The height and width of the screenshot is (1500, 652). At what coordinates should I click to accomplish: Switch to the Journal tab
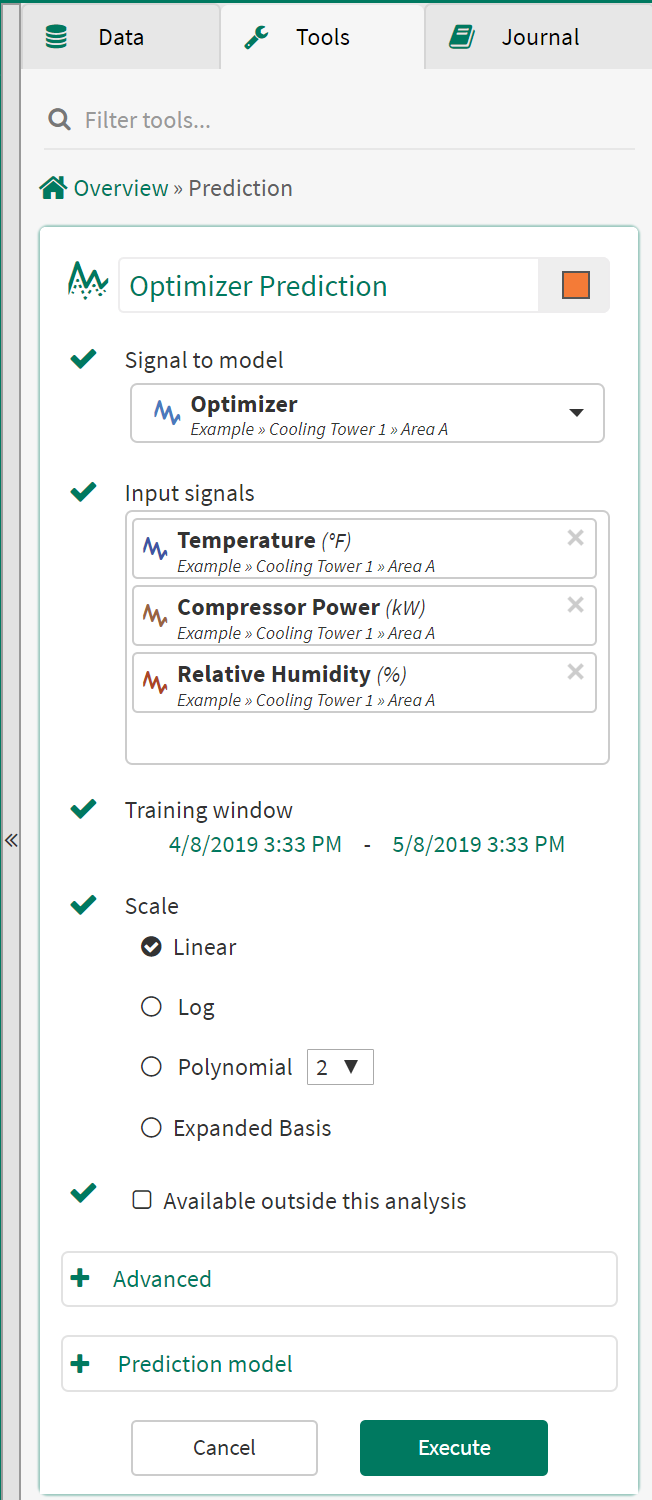539,37
